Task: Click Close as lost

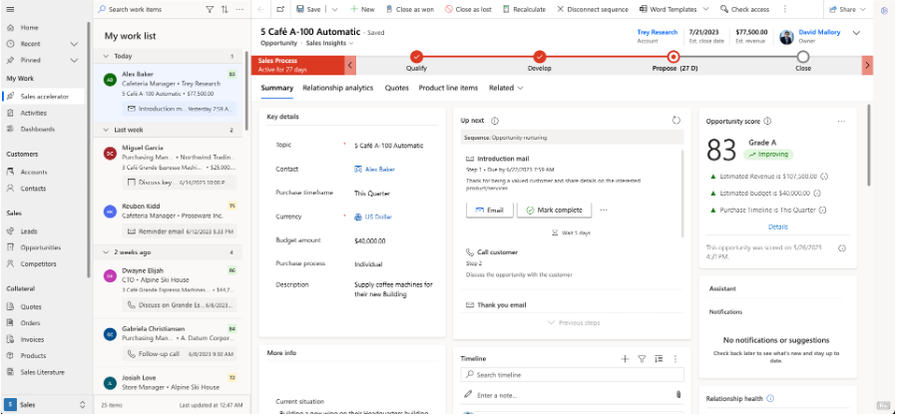Action: pos(468,9)
